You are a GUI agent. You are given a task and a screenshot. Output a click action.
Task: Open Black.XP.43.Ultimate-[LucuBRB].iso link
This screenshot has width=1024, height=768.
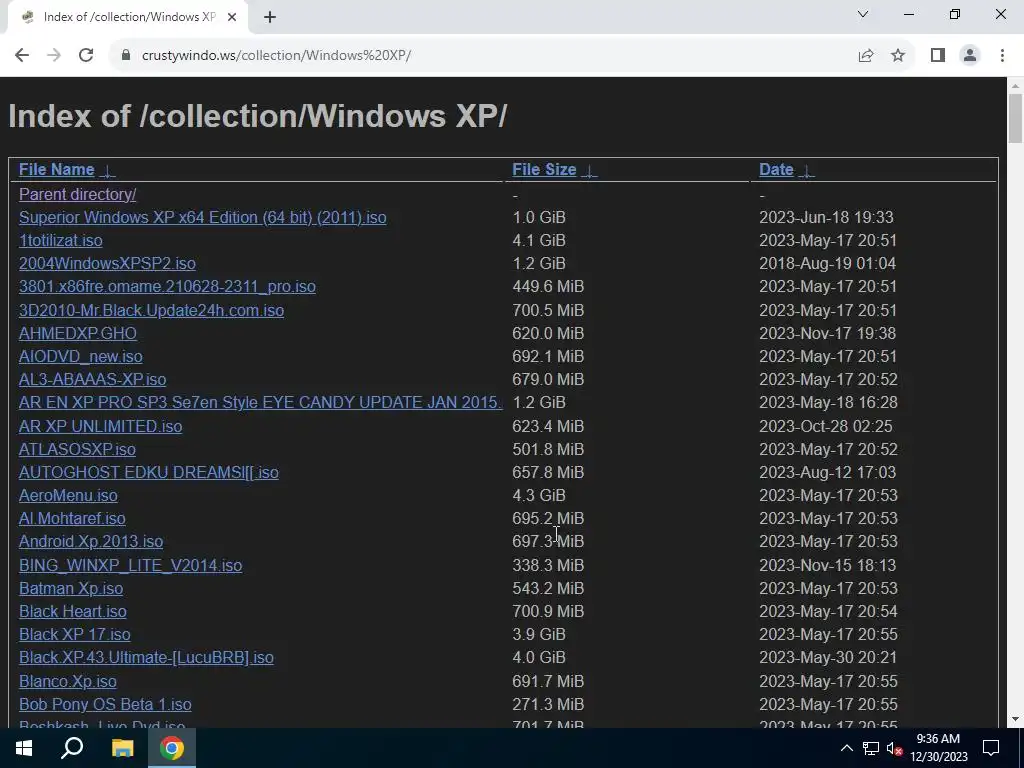146,657
